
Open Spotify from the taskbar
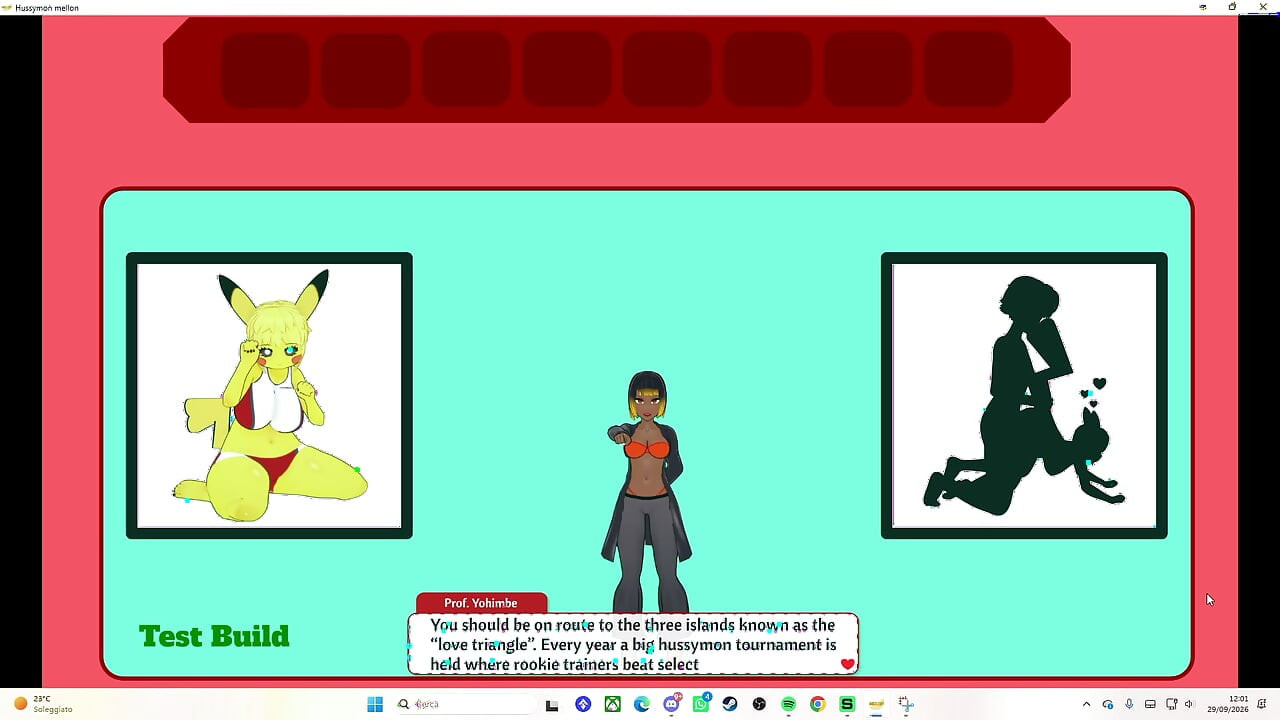[x=788, y=704]
